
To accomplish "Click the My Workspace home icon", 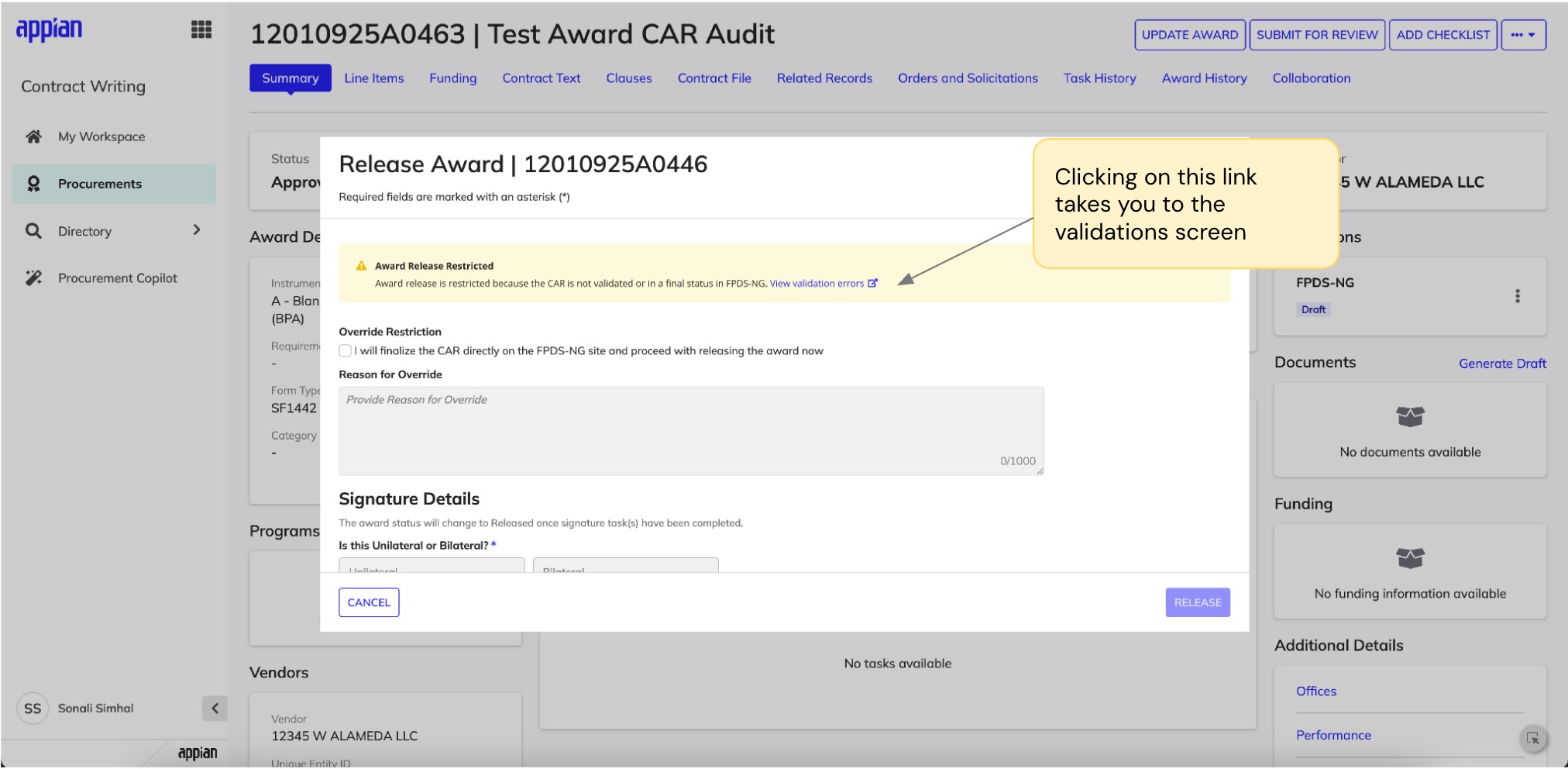I will (33, 136).
